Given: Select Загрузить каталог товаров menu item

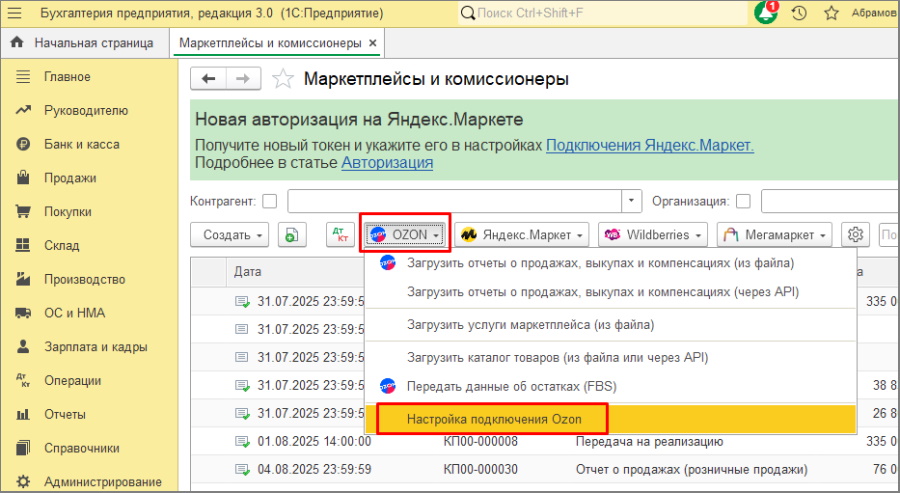Looking at the screenshot, I should (x=610, y=358).
